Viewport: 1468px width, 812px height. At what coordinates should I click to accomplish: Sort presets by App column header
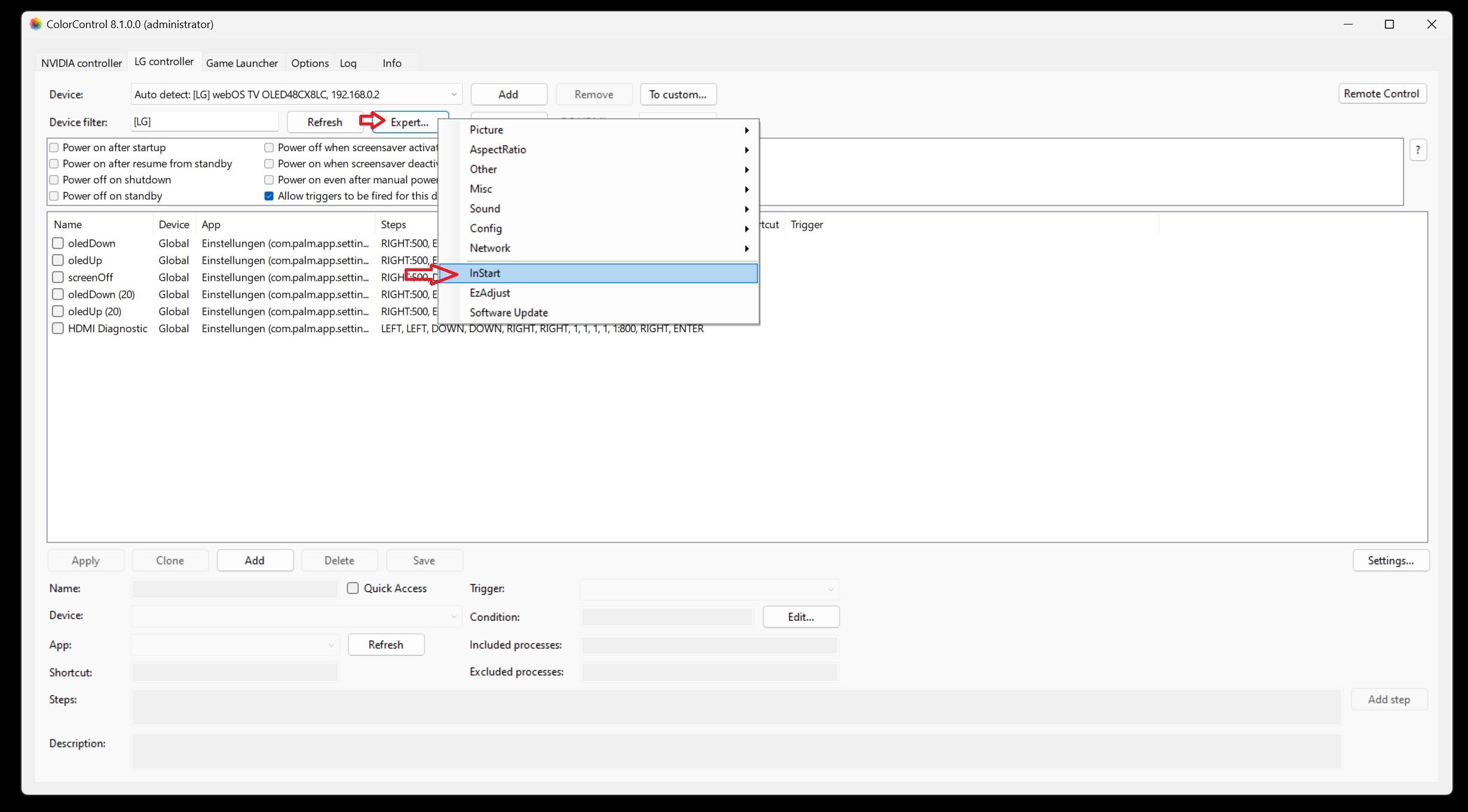pos(286,225)
